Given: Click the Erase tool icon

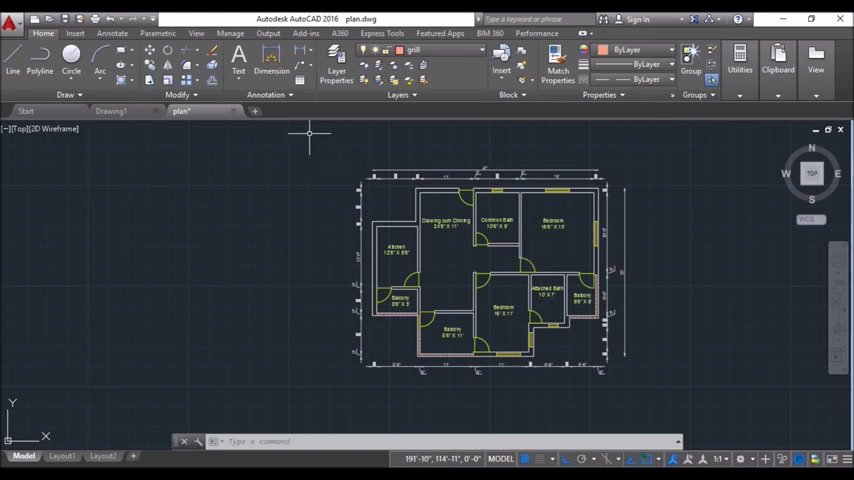Looking at the screenshot, I should click(212, 50).
